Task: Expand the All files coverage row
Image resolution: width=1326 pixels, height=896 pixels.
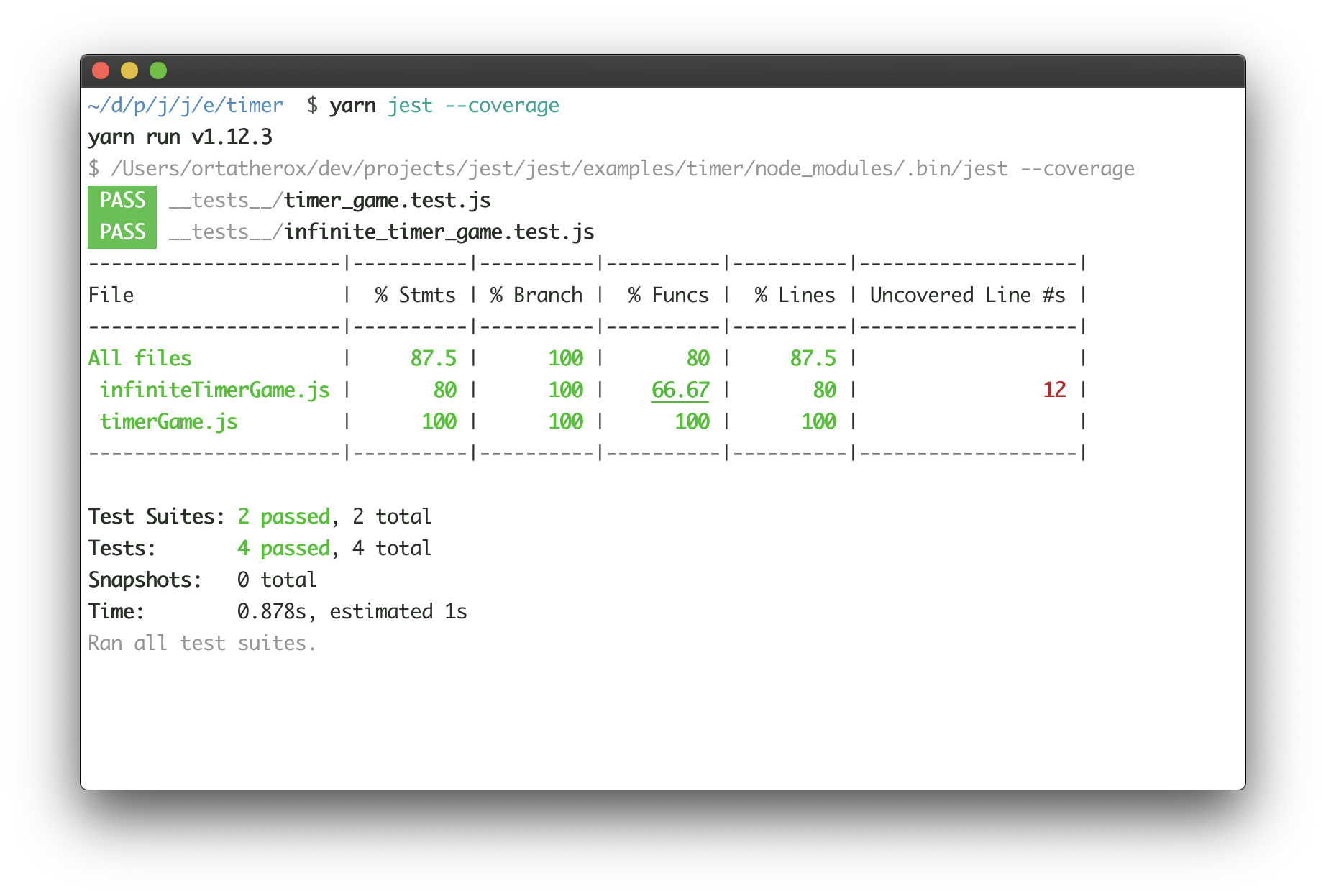Action: (x=140, y=358)
